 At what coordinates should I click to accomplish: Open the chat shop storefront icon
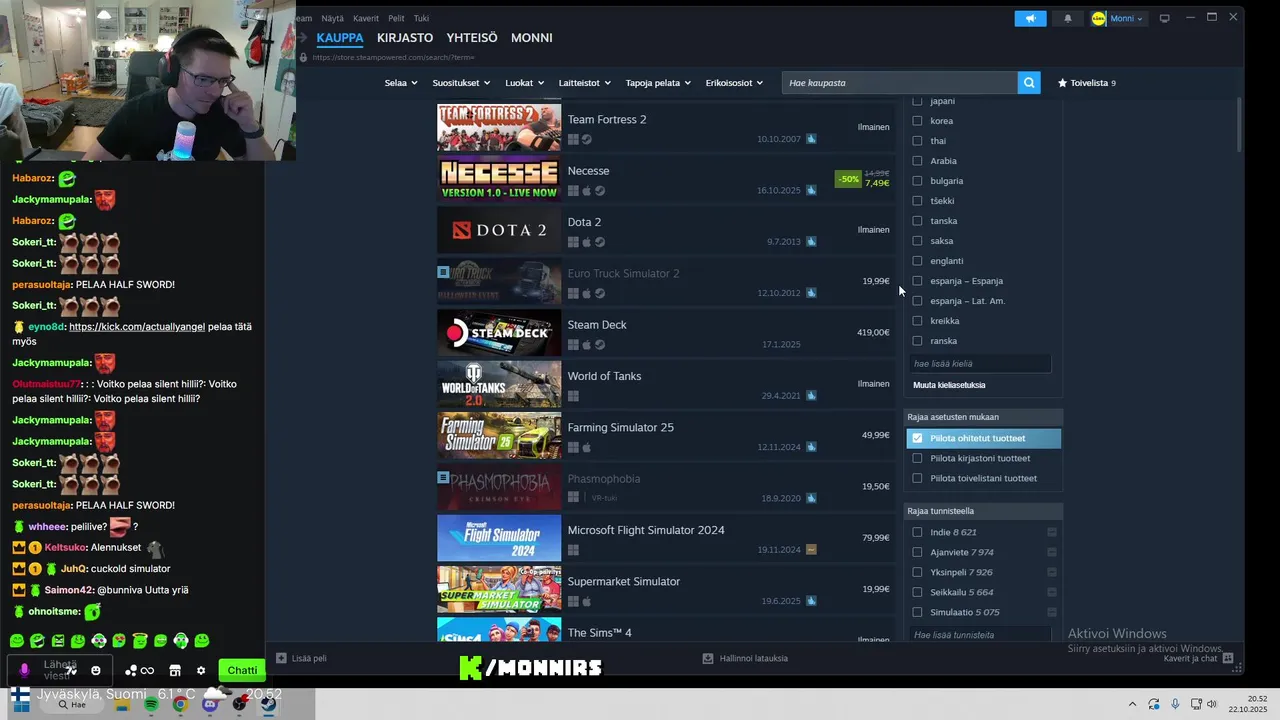(175, 671)
